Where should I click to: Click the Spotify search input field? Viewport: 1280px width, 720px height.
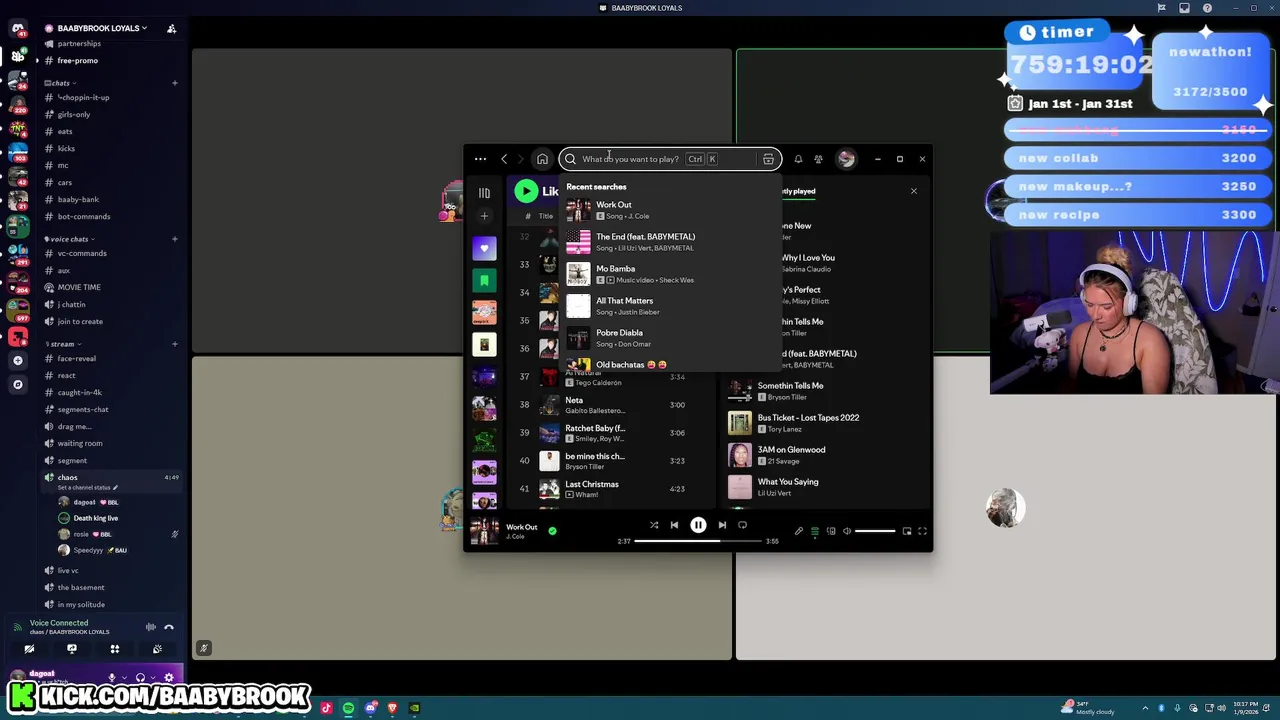coord(670,159)
